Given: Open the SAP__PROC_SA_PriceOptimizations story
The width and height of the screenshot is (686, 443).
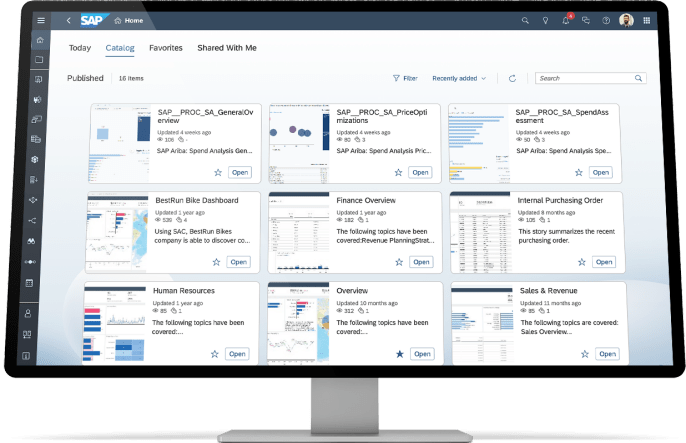Looking at the screenshot, I should [420, 172].
